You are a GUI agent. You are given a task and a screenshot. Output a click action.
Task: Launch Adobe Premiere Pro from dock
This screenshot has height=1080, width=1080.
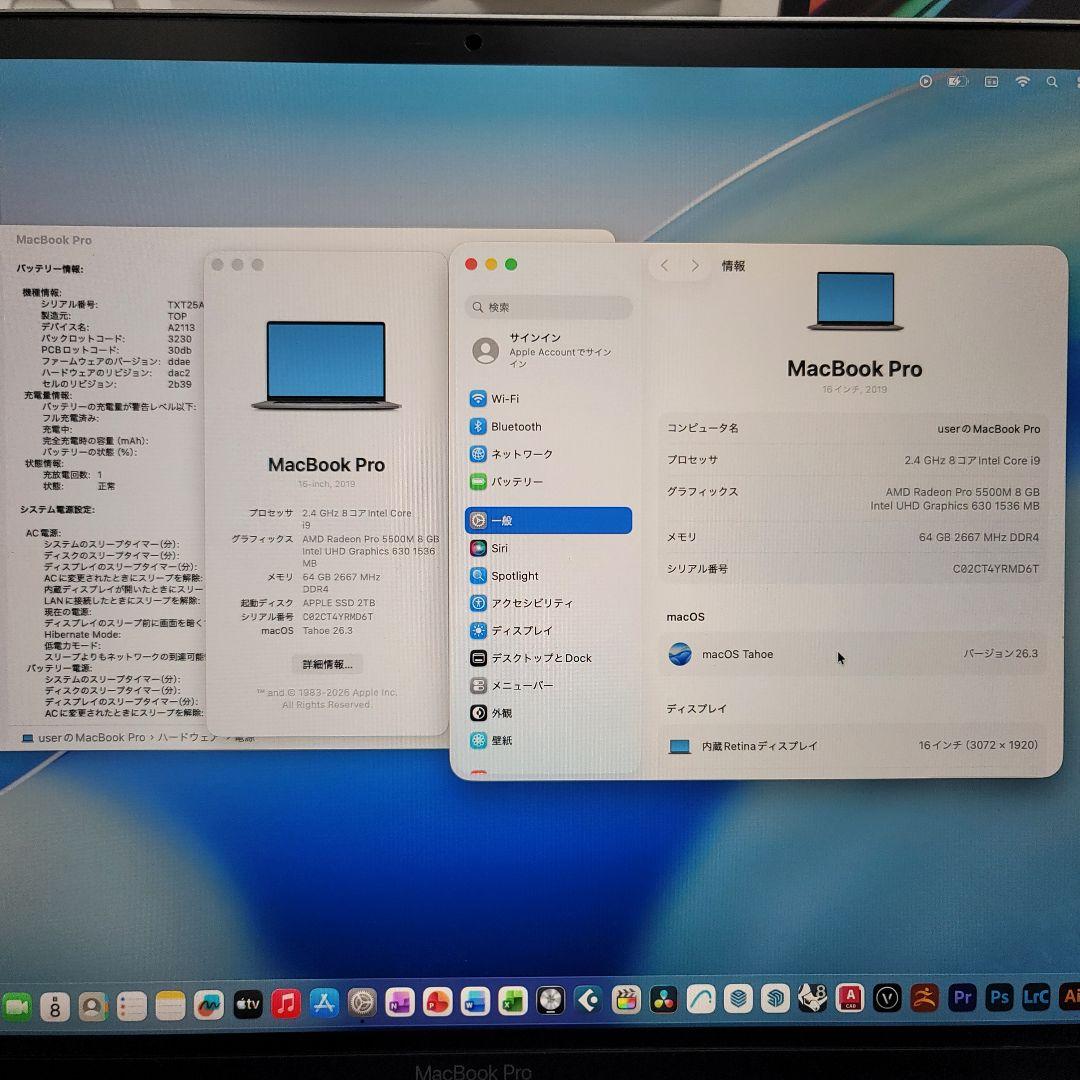pyautogui.click(x=962, y=997)
